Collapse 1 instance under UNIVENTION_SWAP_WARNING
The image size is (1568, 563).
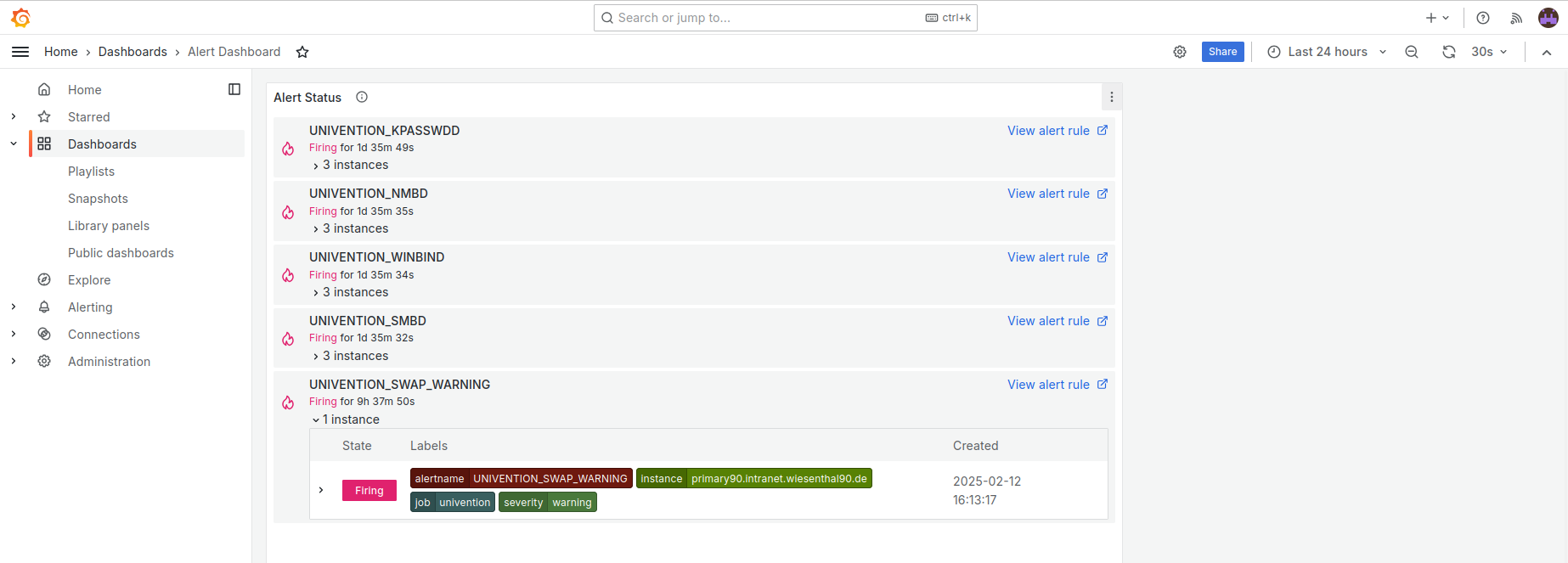pos(346,419)
